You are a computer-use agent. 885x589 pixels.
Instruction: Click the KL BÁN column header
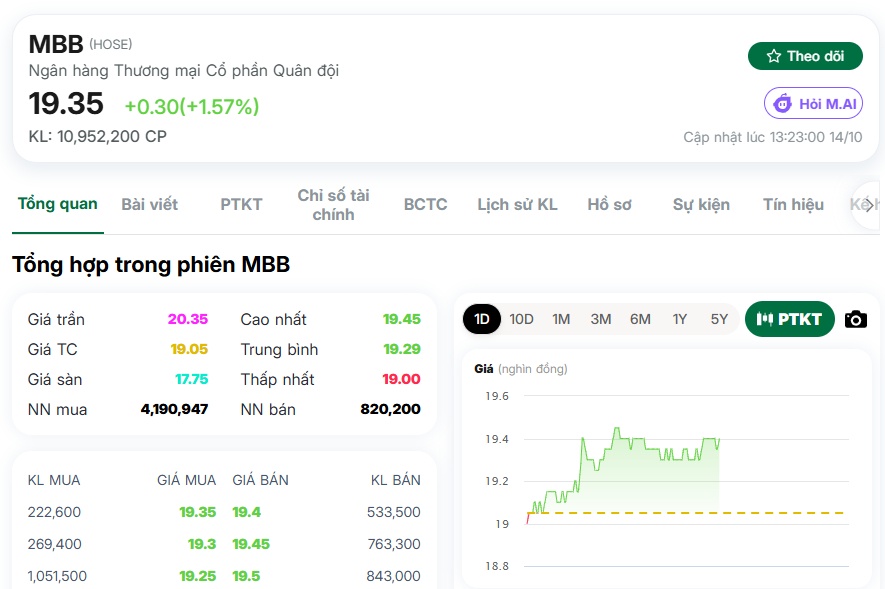pos(395,480)
